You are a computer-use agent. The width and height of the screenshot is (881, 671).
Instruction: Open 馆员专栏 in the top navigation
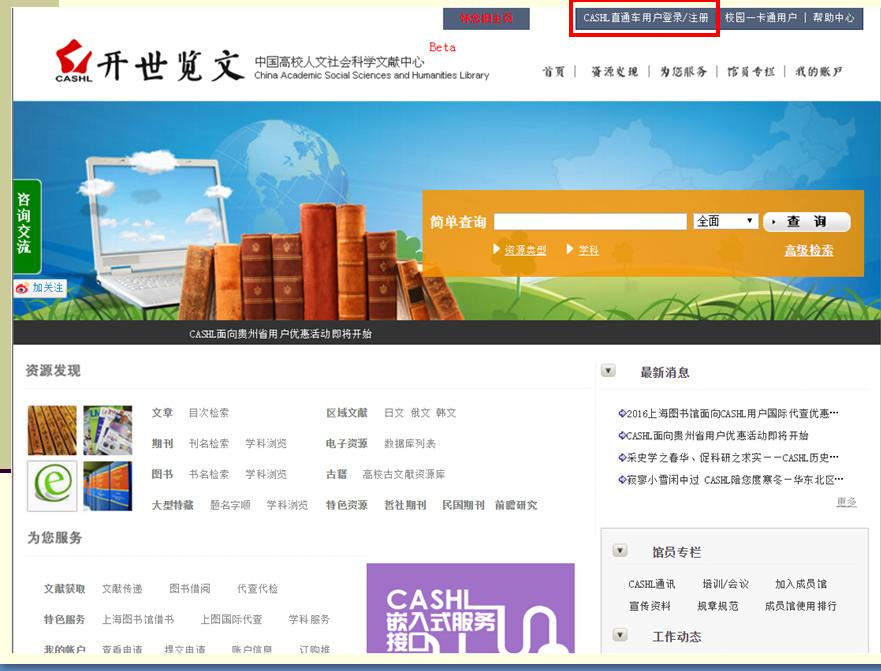[x=751, y=72]
